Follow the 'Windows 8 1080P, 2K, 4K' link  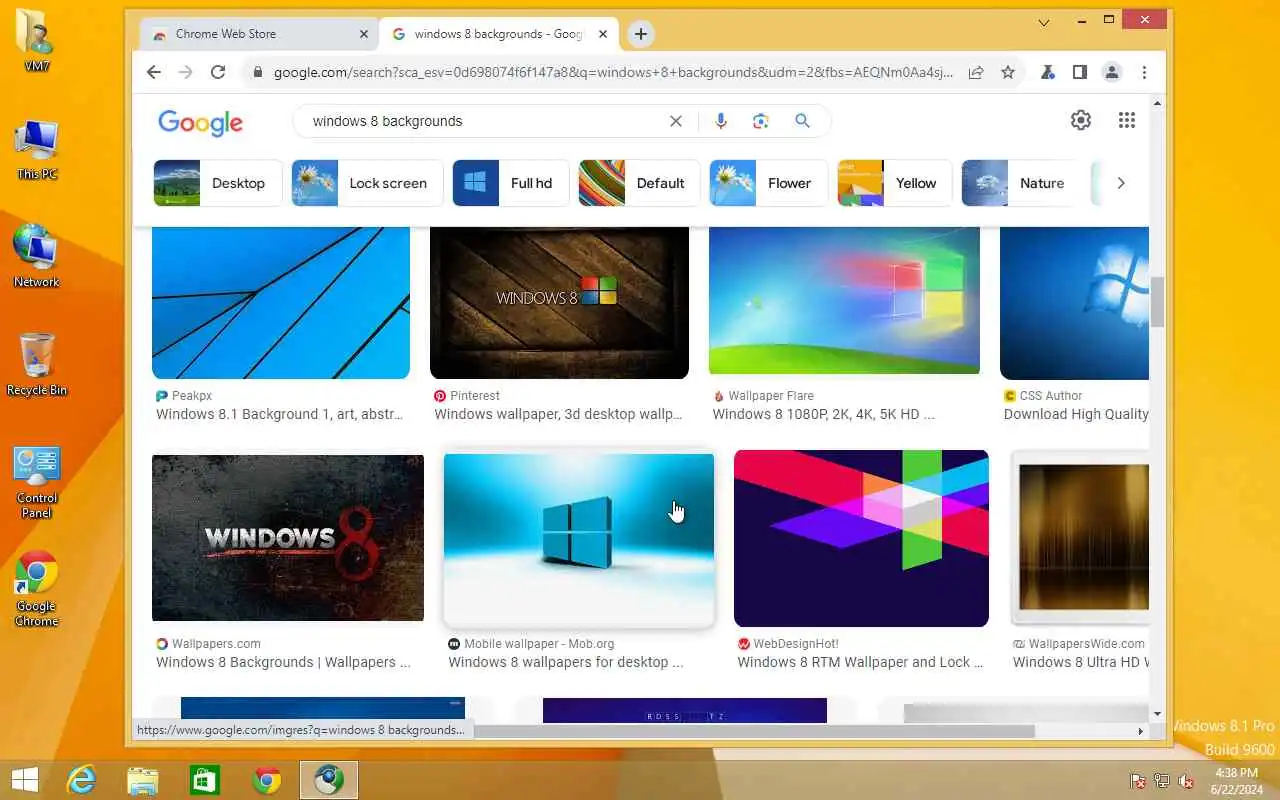(x=824, y=414)
